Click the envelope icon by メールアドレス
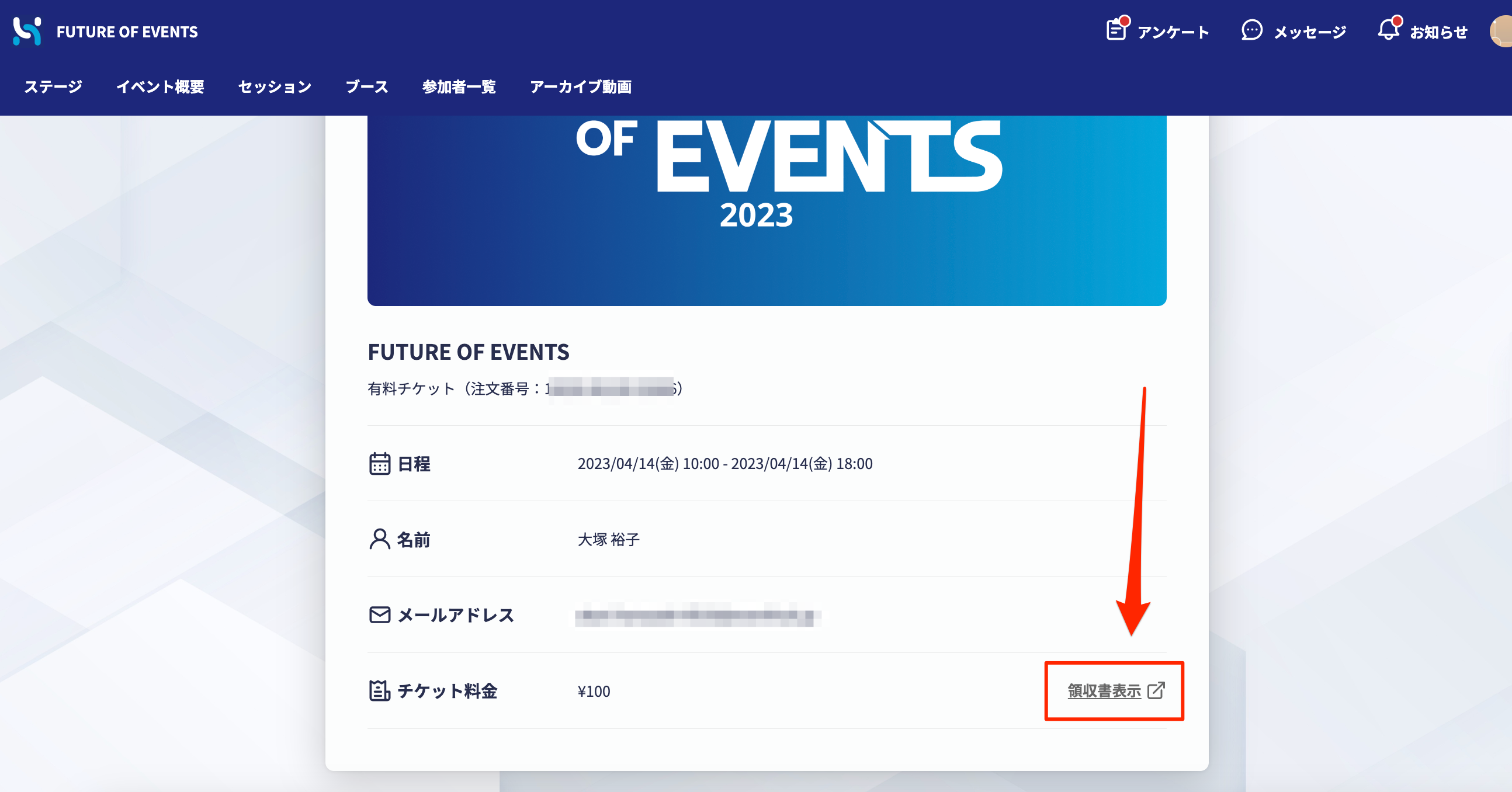 pyautogui.click(x=379, y=615)
